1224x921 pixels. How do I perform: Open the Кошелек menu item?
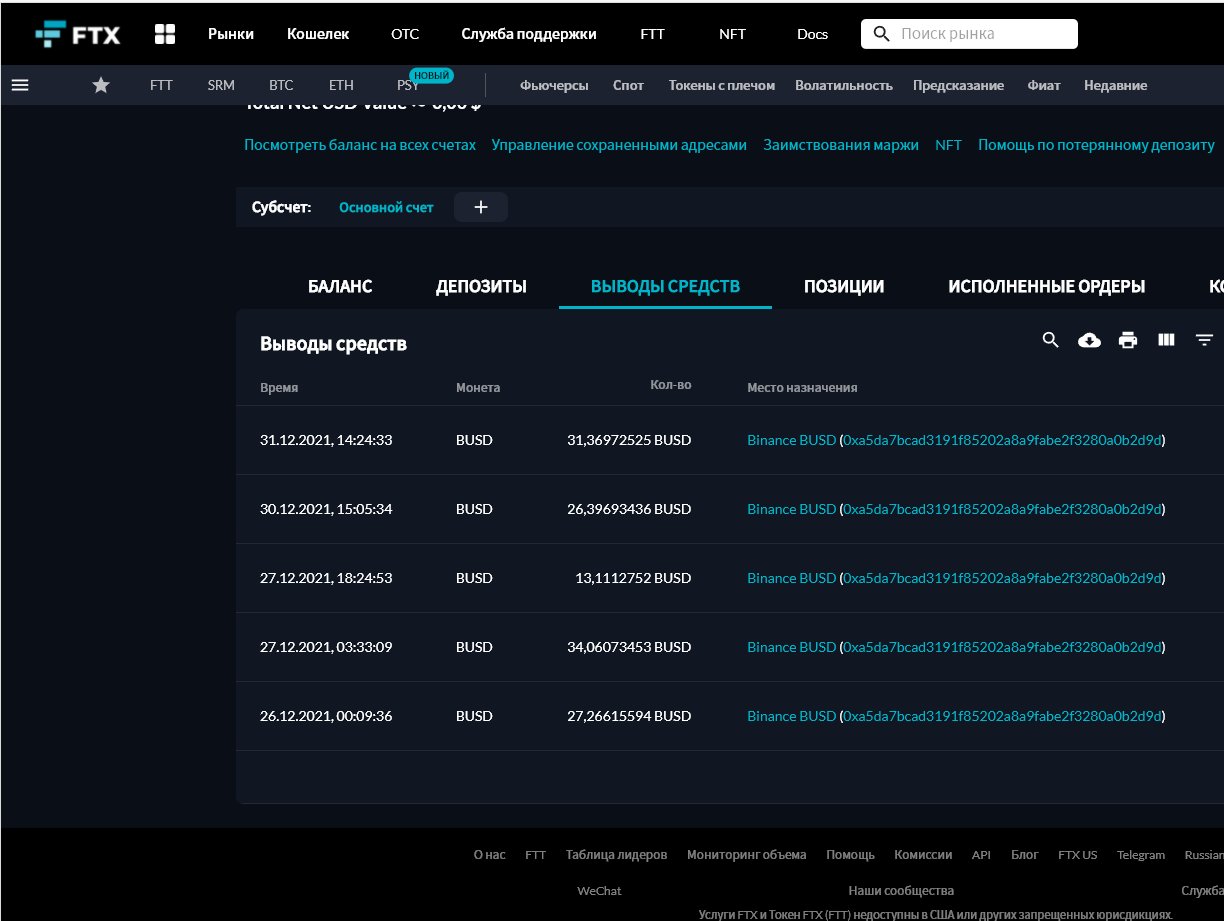[x=318, y=34]
